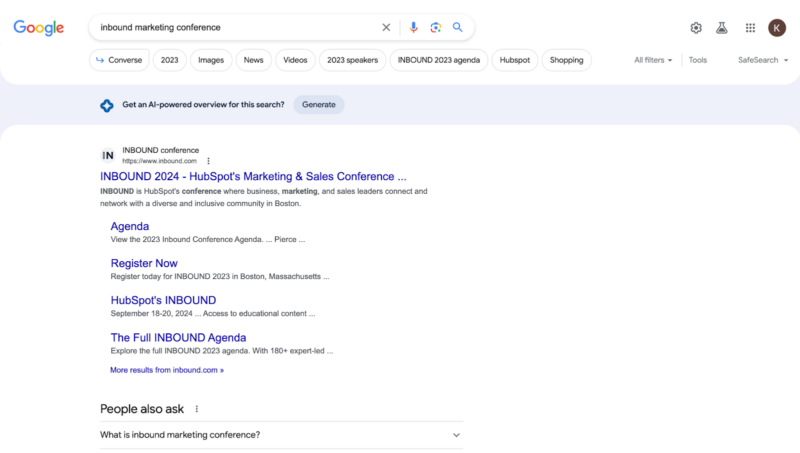The height and width of the screenshot is (453, 800).
Task: Open the People also ask options menu
Action: tap(197, 409)
